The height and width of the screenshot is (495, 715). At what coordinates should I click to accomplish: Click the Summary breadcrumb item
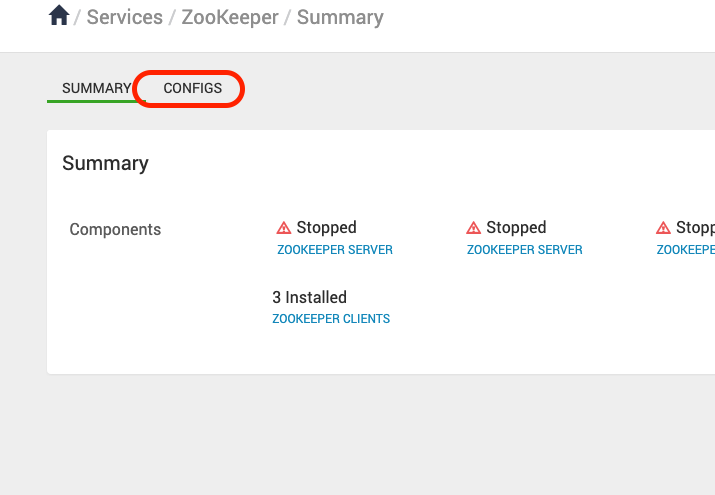(x=340, y=17)
